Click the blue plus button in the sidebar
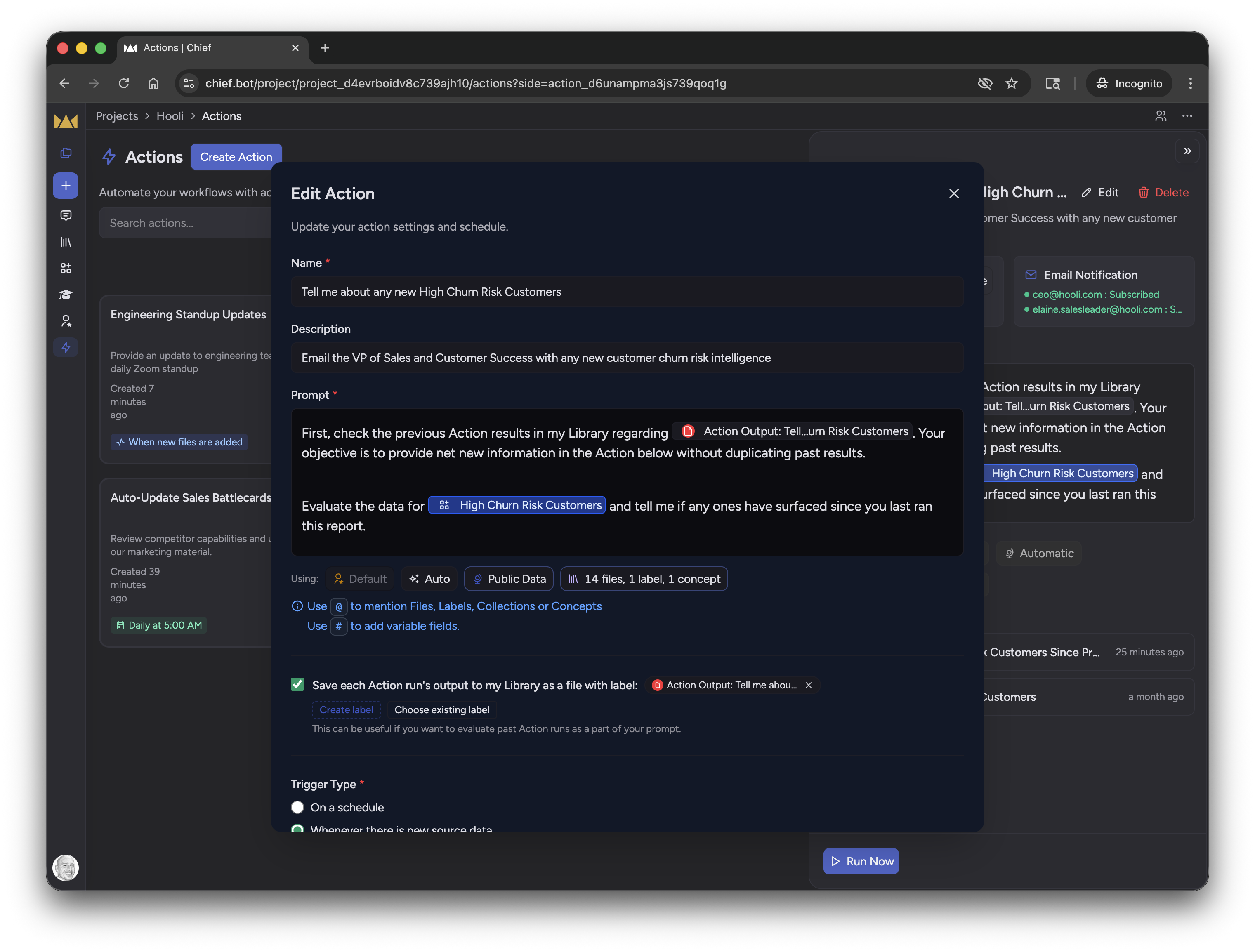Image resolution: width=1255 pixels, height=952 pixels. (66, 186)
